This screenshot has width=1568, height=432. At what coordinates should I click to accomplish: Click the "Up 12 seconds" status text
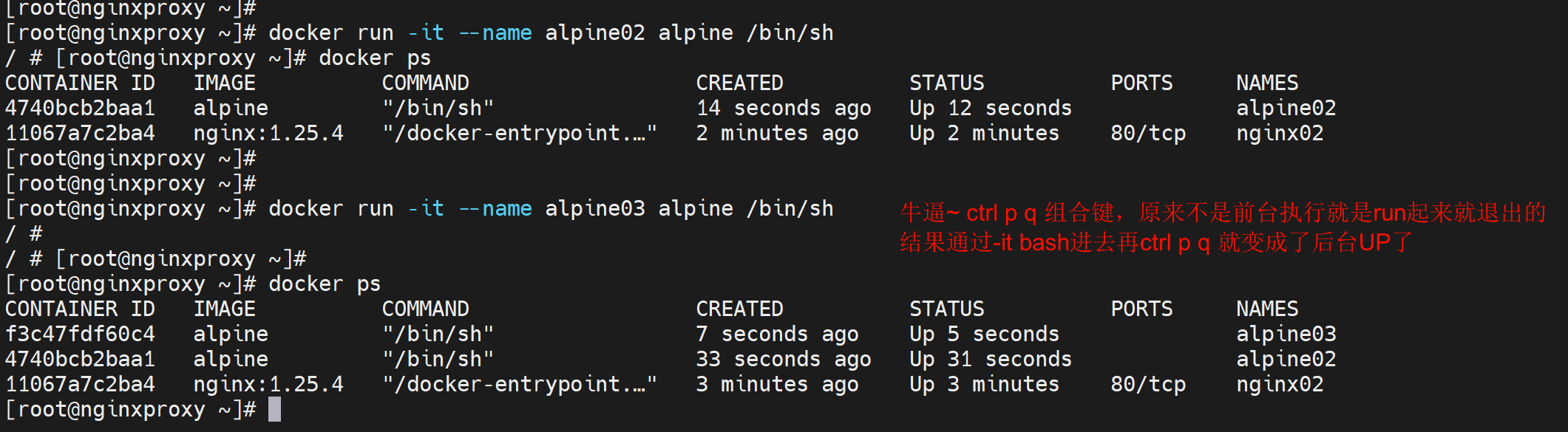(x=990, y=108)
